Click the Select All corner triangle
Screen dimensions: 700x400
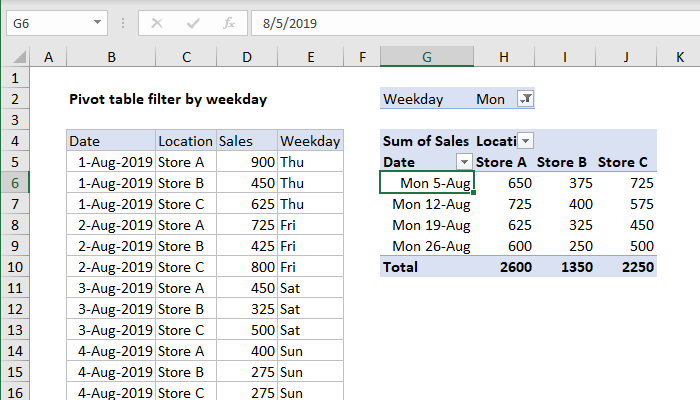point(19,57)
